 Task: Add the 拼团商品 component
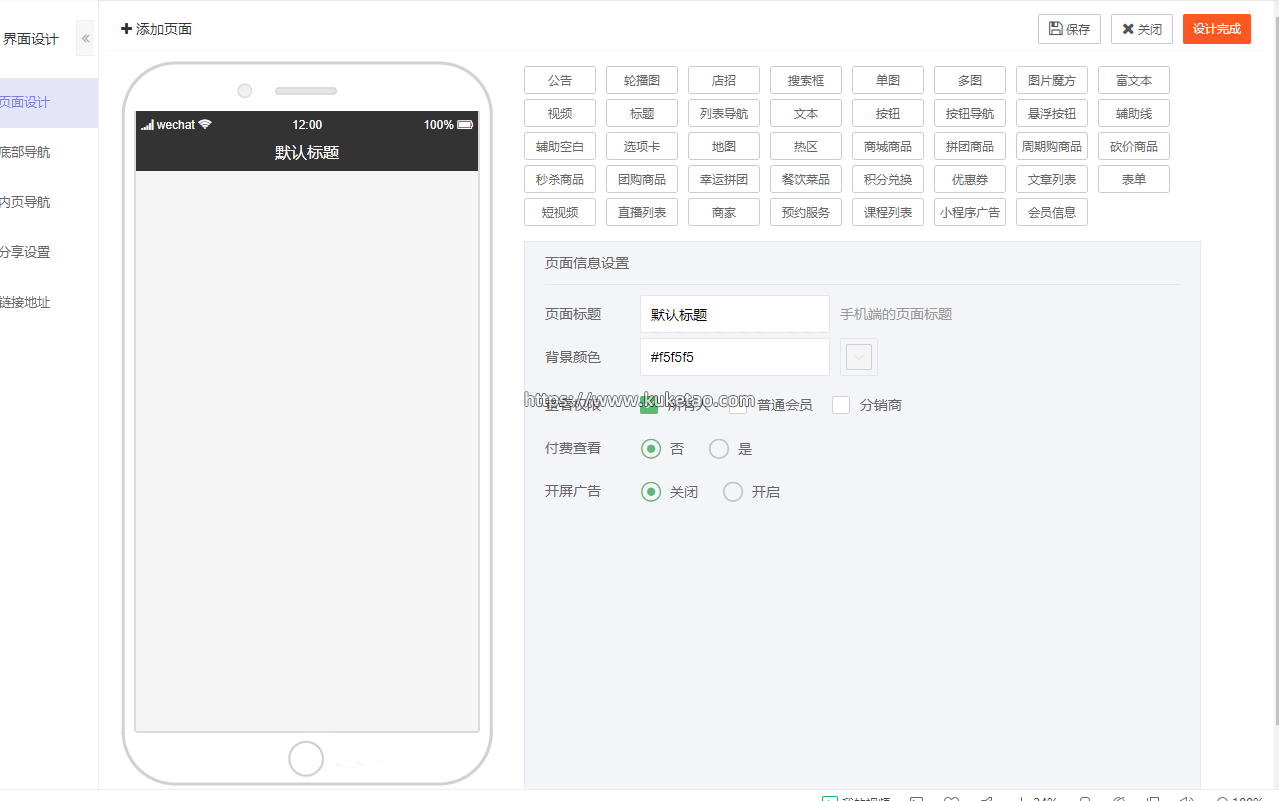coord(970,146)
